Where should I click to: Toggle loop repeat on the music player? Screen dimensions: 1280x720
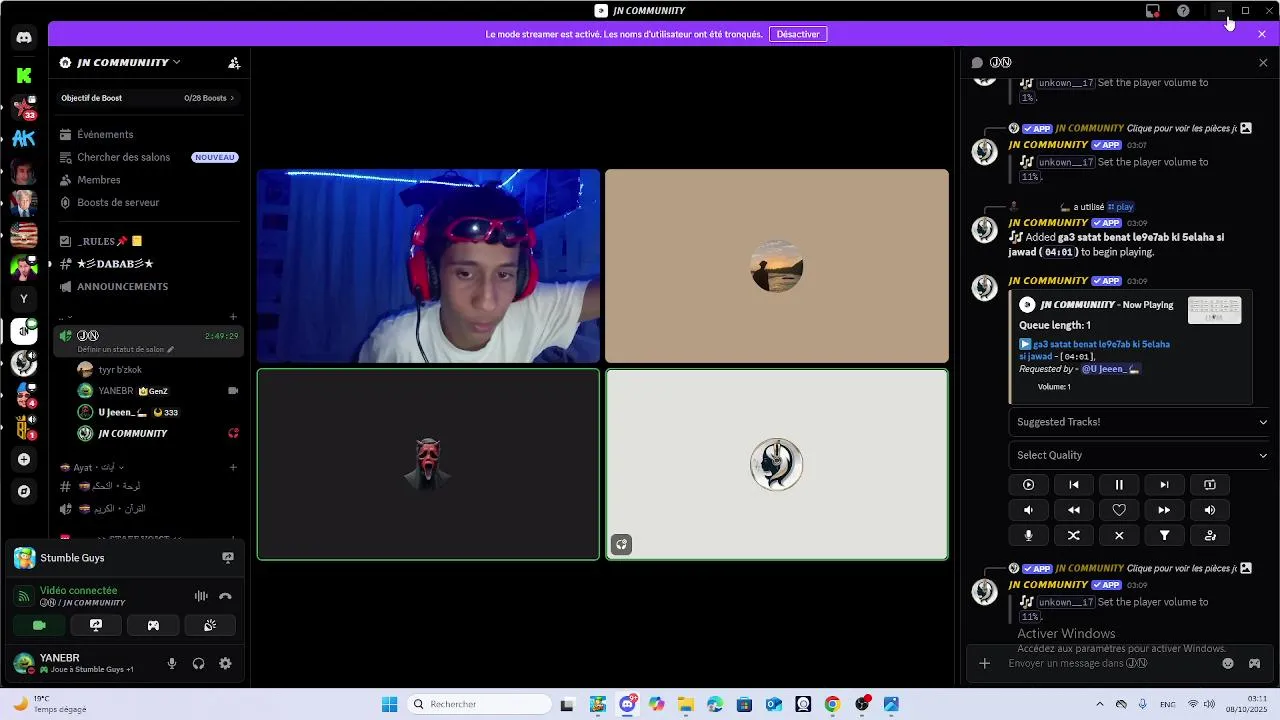click(x=1210, y=485)
